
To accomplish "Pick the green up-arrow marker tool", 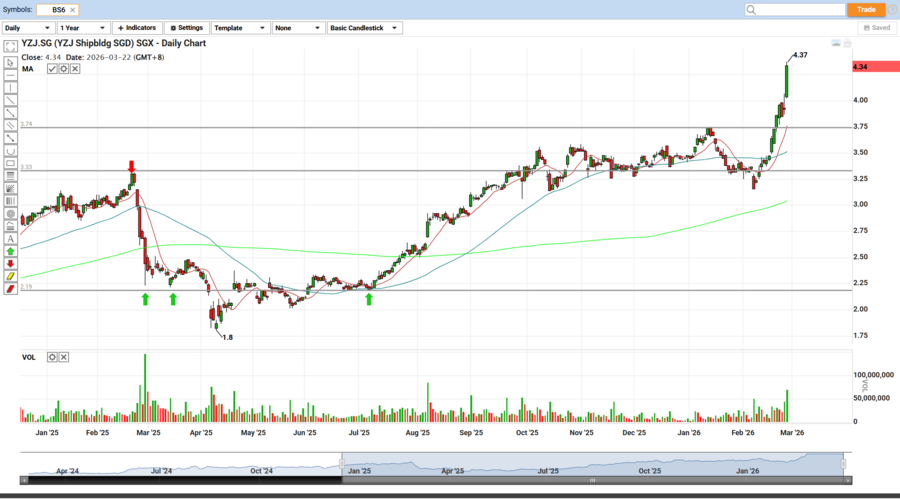I will pos(10,252).
